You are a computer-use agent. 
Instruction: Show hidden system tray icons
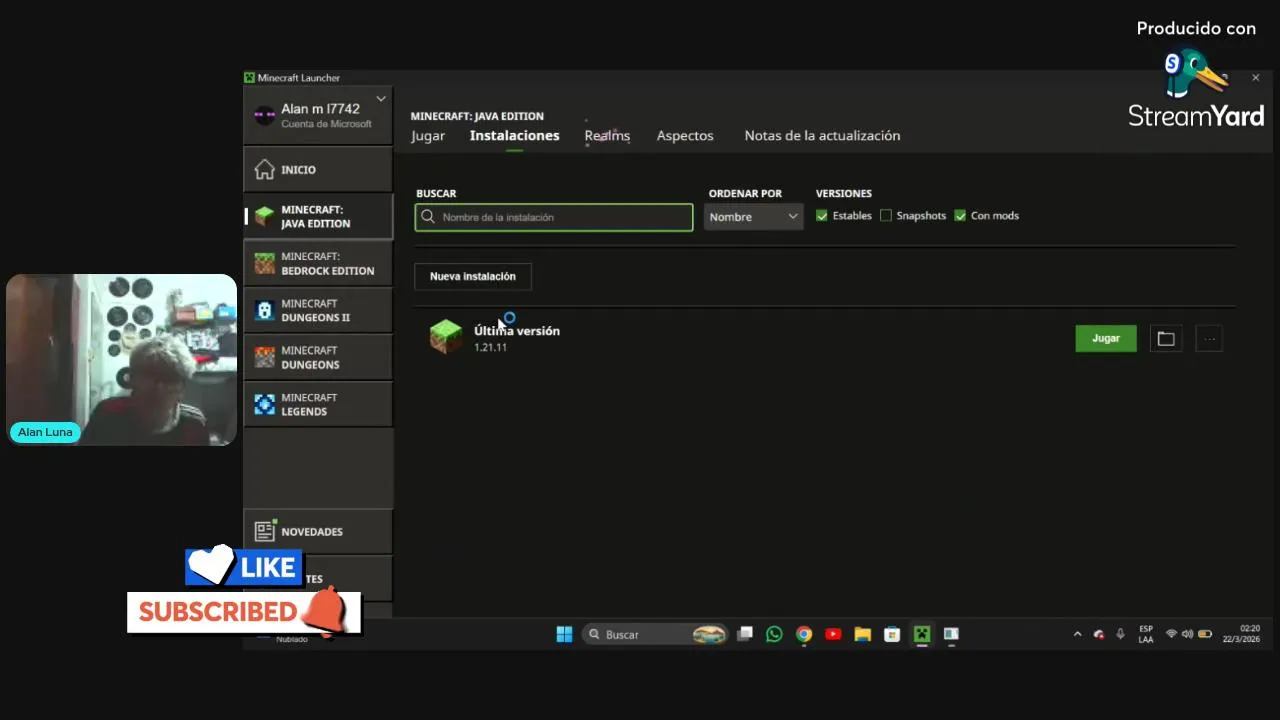point(1077,634)
